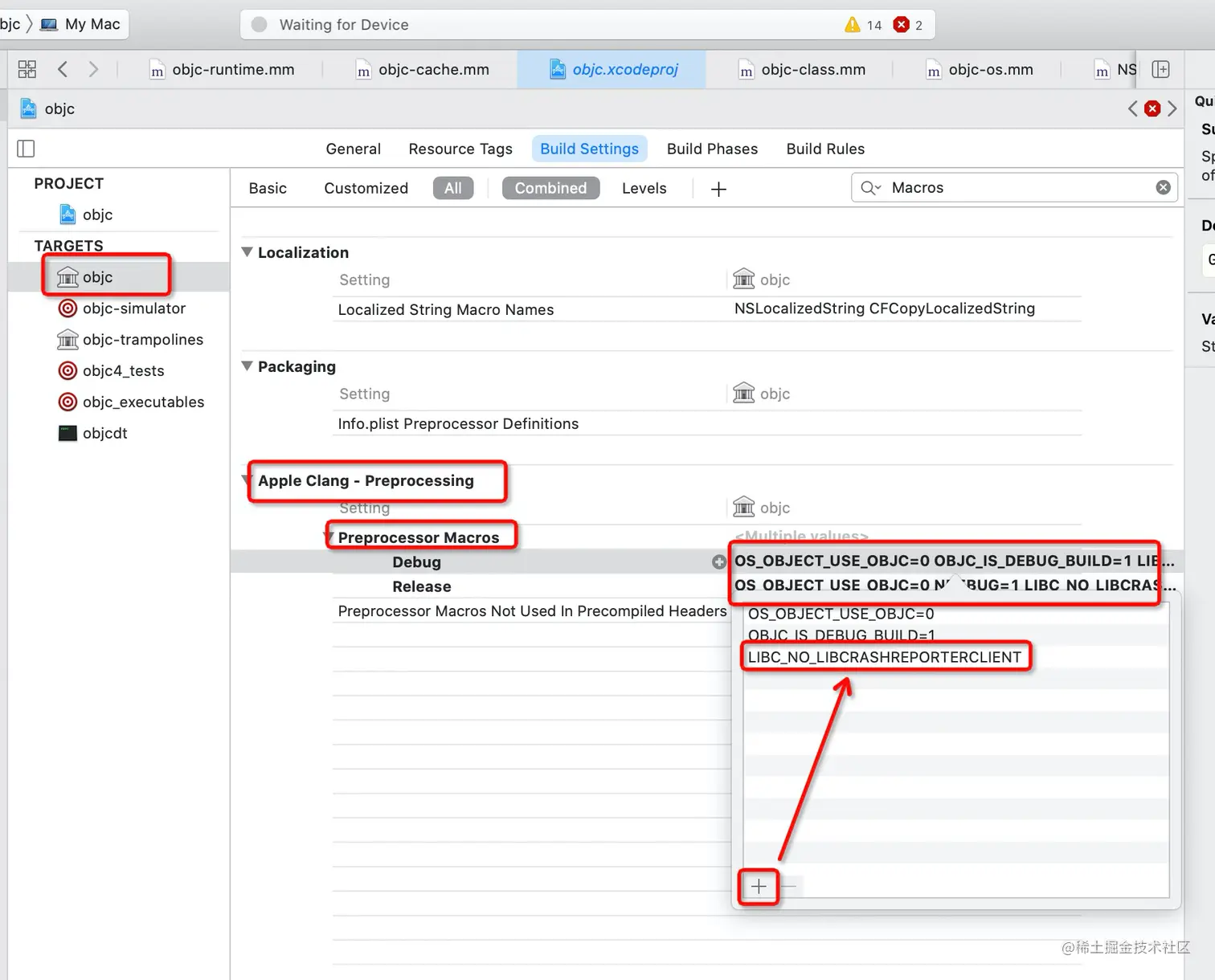Viewport: 1215px width, 980px height.
Task: Select the OS_OBJECT_USE_OBJC=0 macro entry
Action: [841, 614]
